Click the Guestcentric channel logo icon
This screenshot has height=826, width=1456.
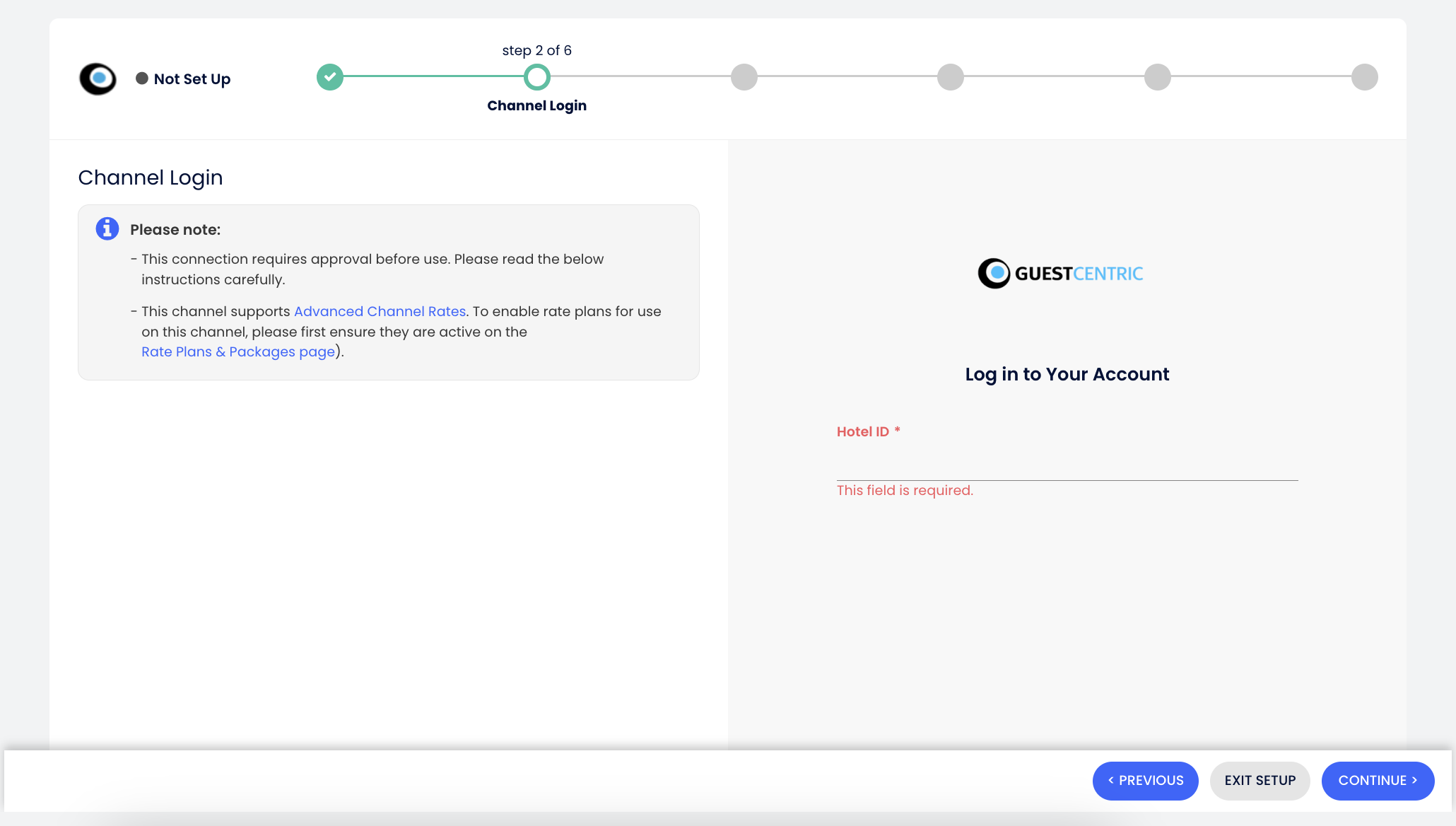click(98, 78)
